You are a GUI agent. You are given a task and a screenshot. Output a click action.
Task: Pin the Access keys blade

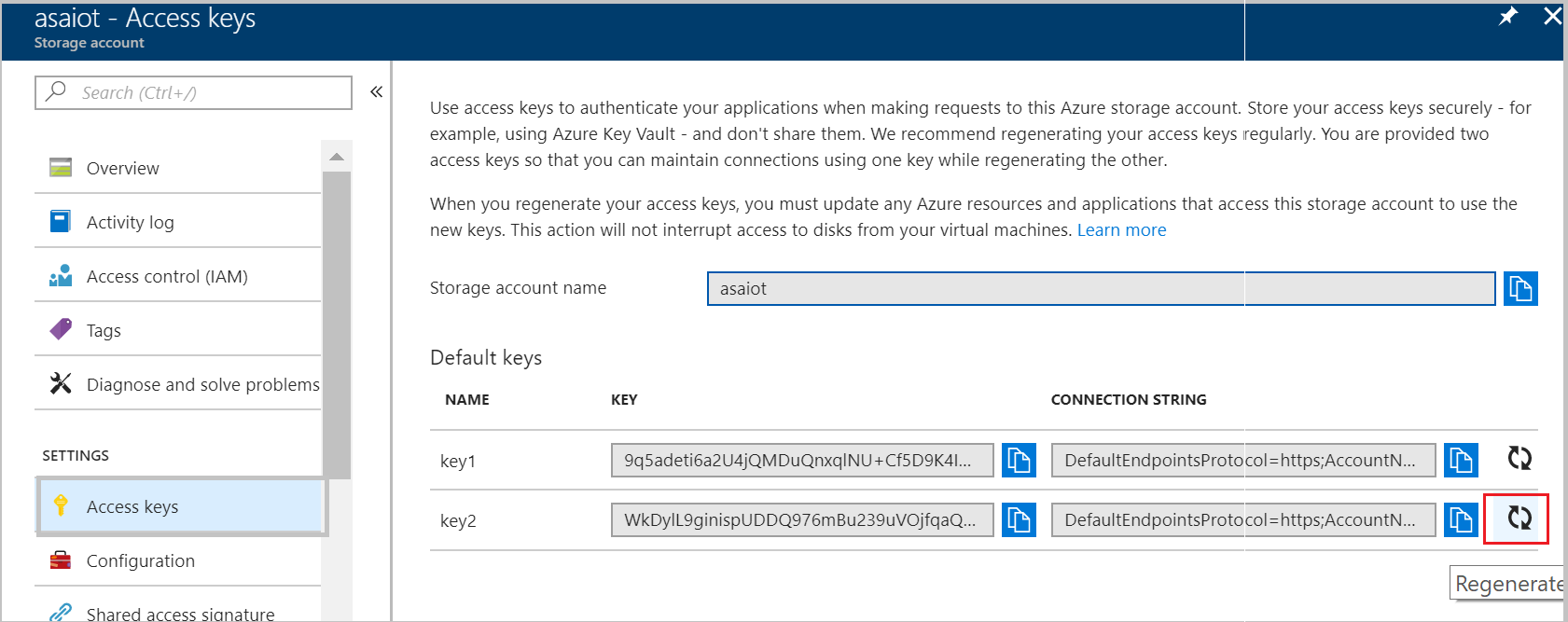(1507, 17)
